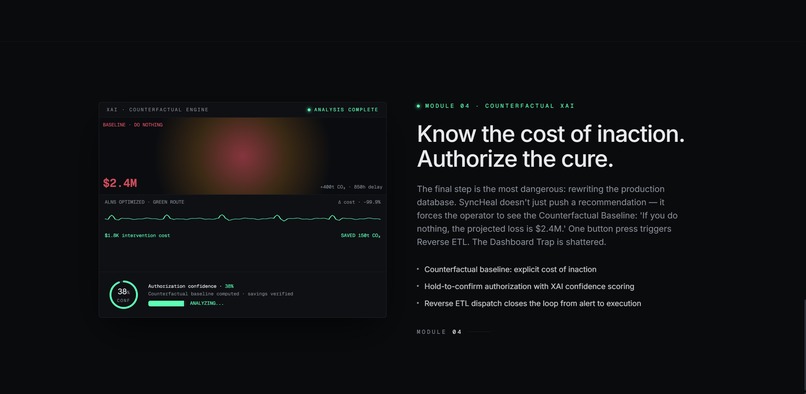The image size is (806, 394).
Task: Click the green route waveform line
Action: [x=243, y=218]
